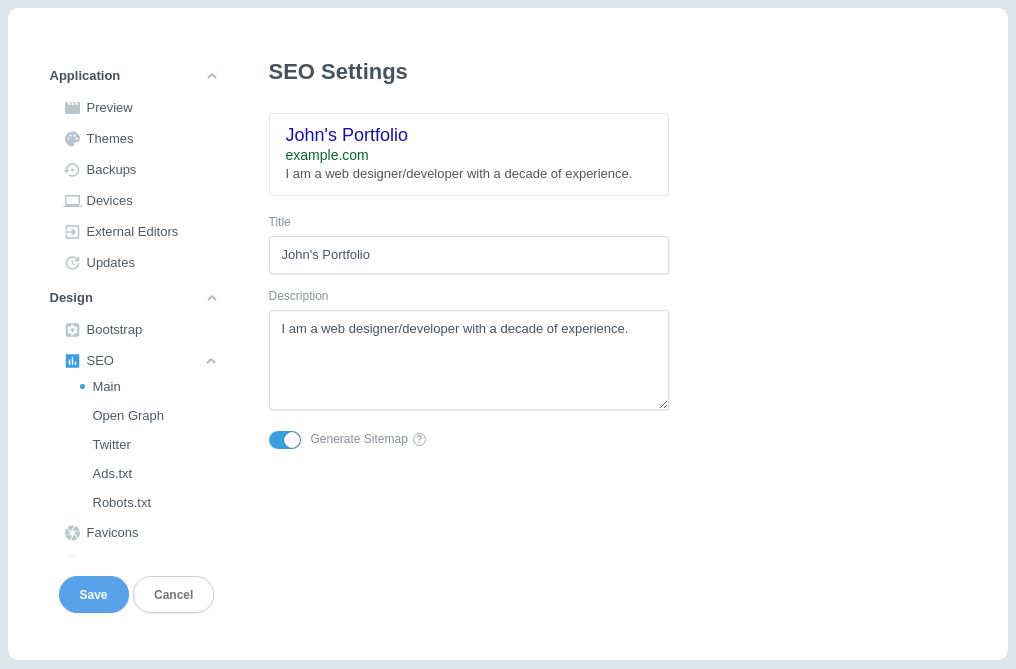The height and width of the screenshot is (669, 1016).
Task: Open Themes via its palette icon
Action: [x=72, y=138]
